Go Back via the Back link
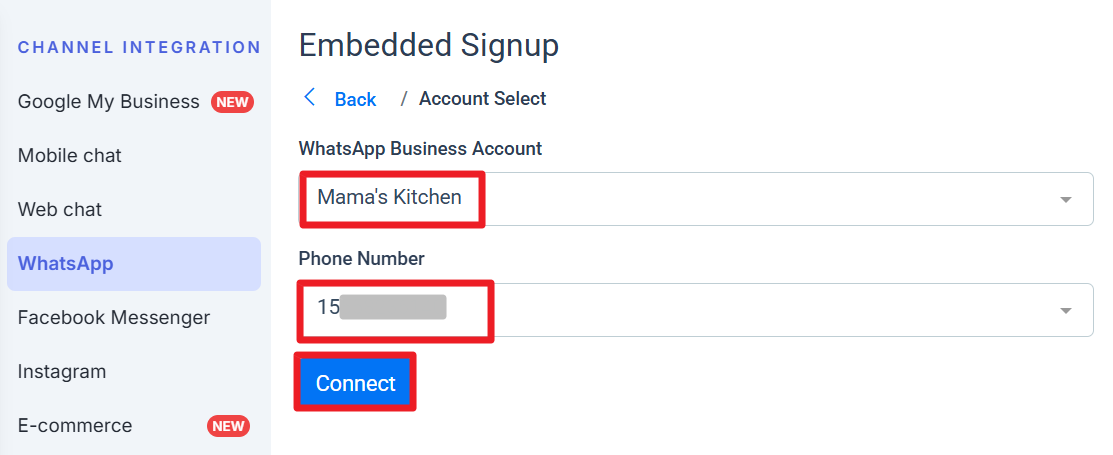The image size is (1113, 455). point(355,99)
